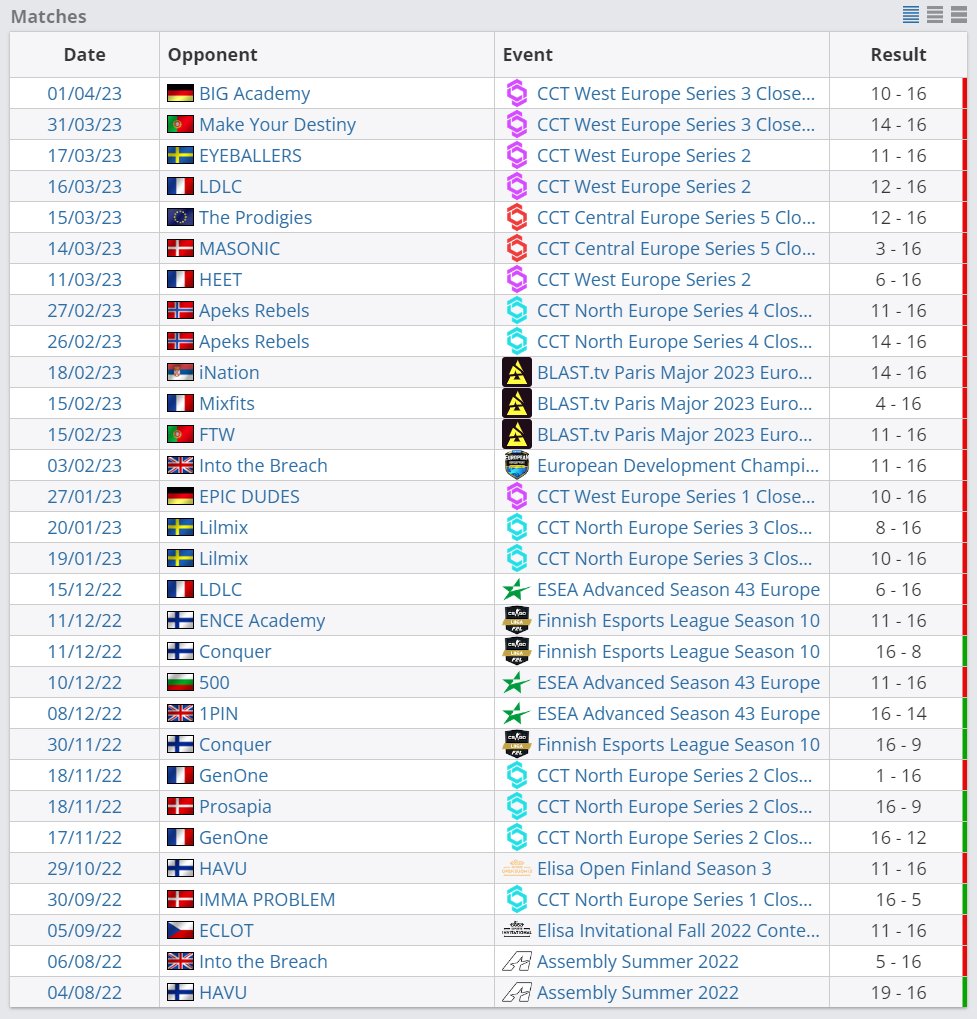Open the Prosapia opponent link

click(235, 806)
